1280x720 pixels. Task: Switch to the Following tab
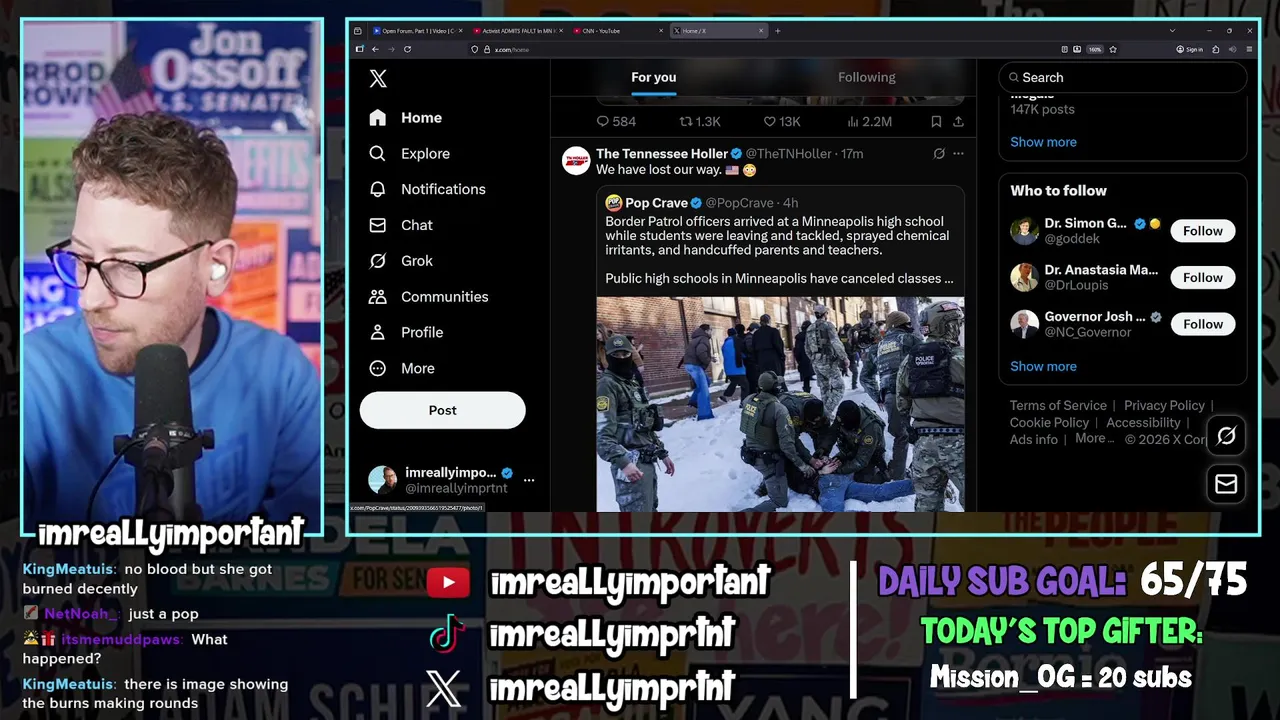(x=866, y=77)
